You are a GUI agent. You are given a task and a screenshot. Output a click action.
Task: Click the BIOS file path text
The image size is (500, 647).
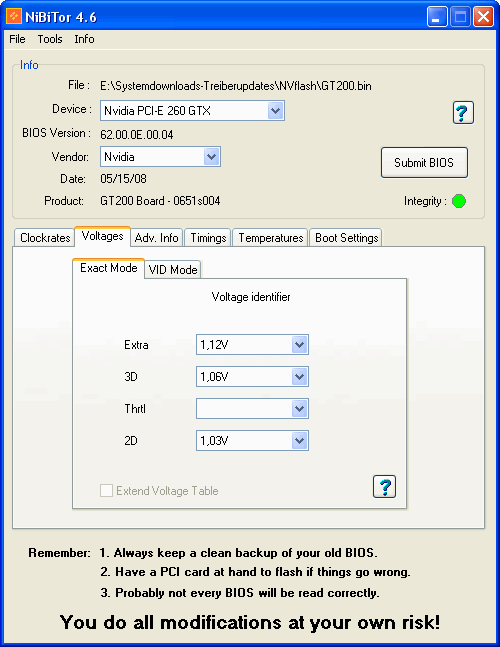click(236, 86)
